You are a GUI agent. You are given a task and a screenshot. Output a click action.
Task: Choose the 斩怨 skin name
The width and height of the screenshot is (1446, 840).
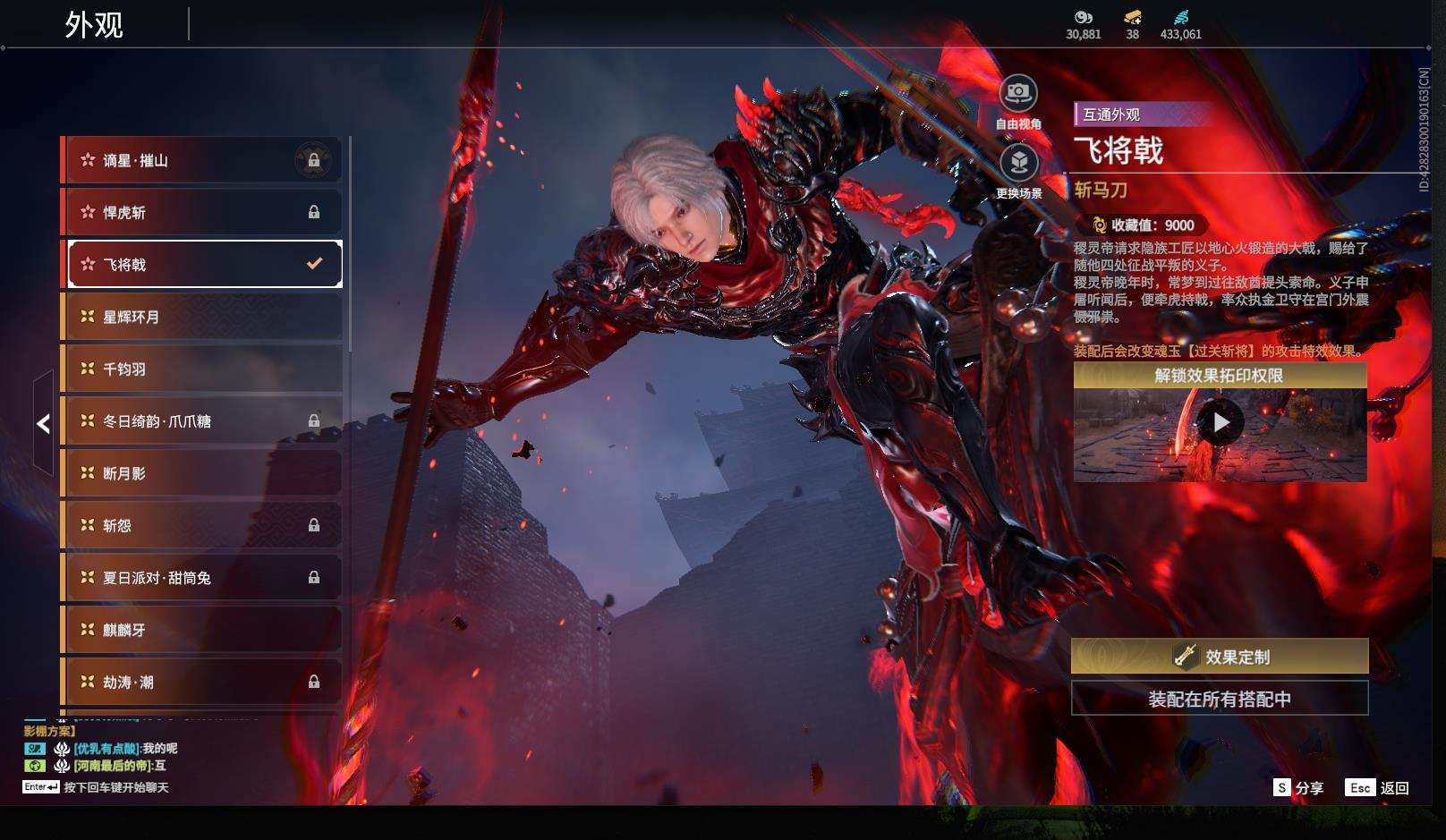point(117,525)
